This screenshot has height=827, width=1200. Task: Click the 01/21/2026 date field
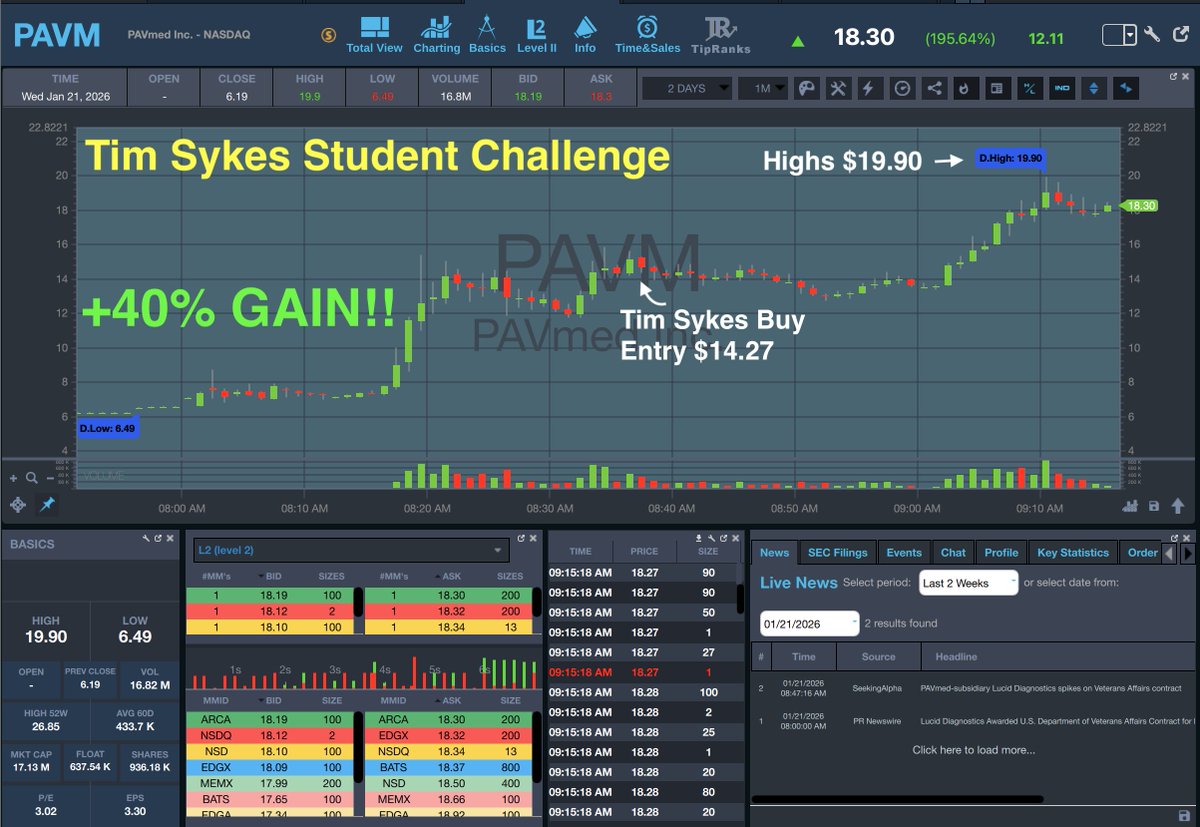coord(808,622)
